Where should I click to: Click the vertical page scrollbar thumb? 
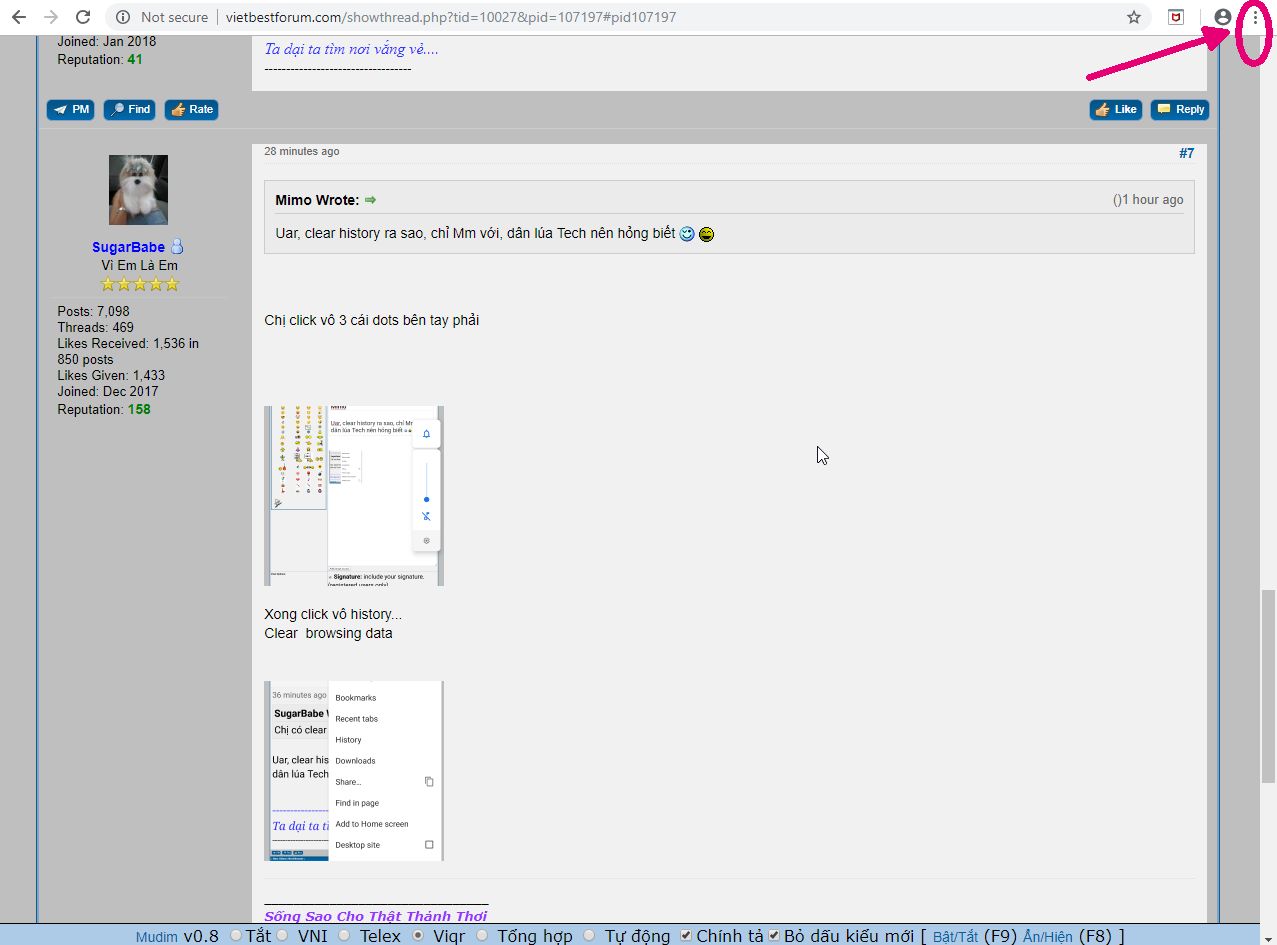[1268, 687]
